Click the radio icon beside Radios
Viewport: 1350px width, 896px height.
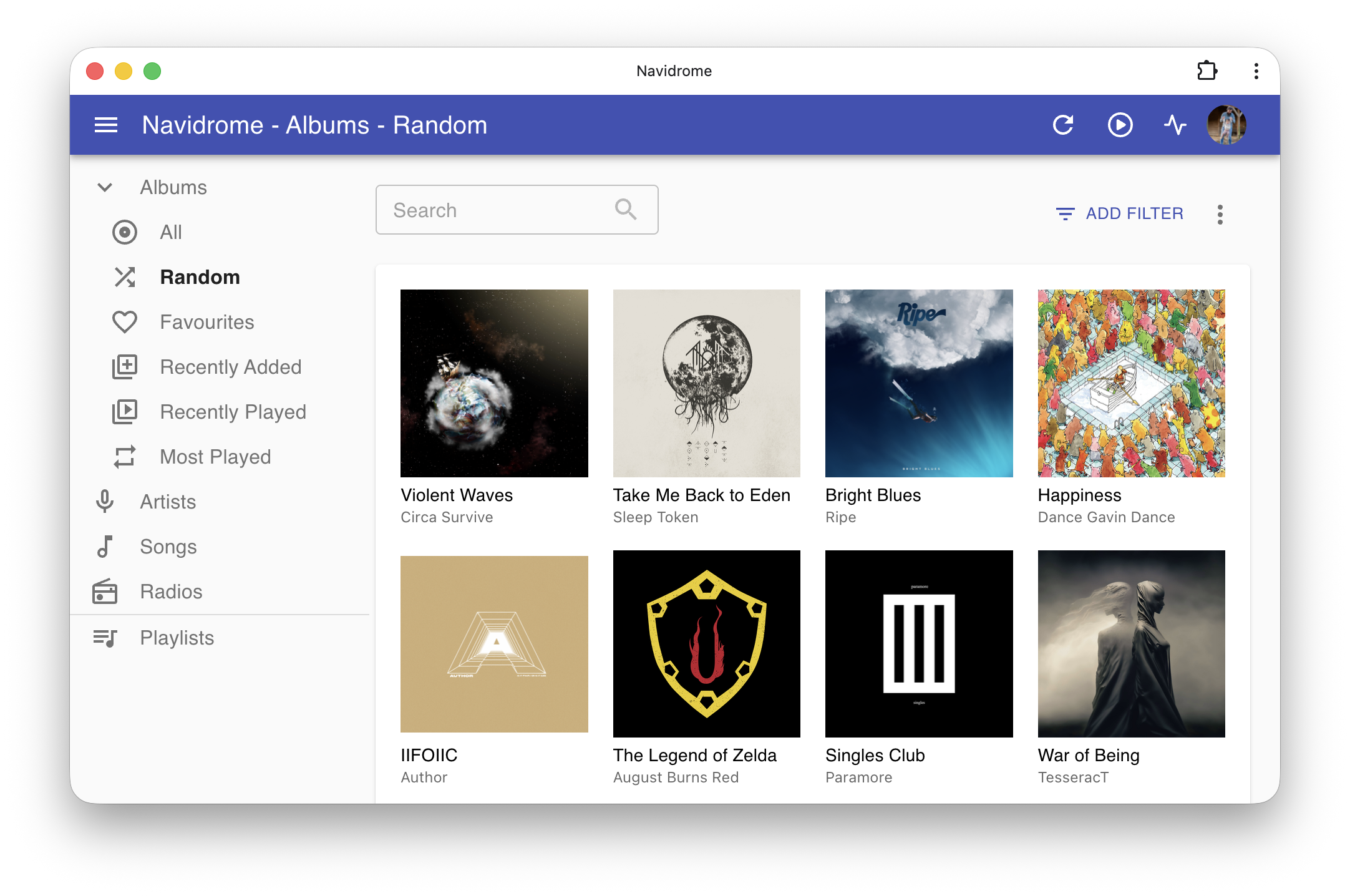click(x=105, y=592)
